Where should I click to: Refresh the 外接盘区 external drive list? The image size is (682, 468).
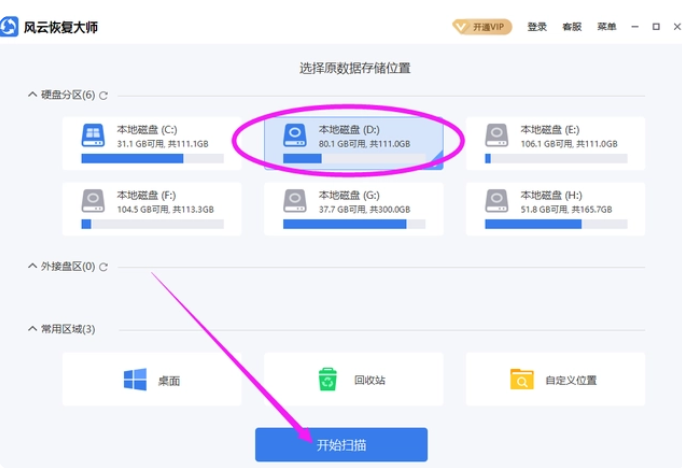[103, 267]
